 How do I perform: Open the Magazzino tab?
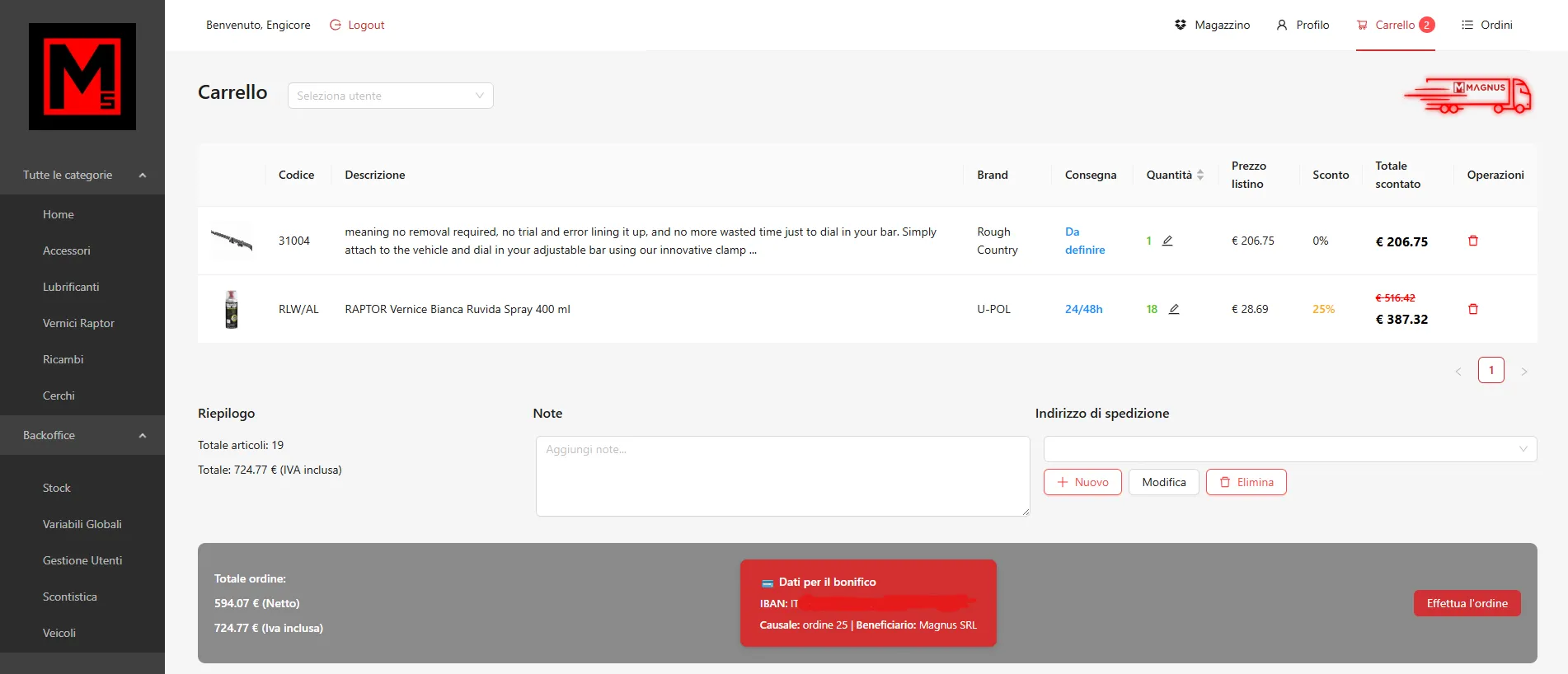(x=1212, y=25)
